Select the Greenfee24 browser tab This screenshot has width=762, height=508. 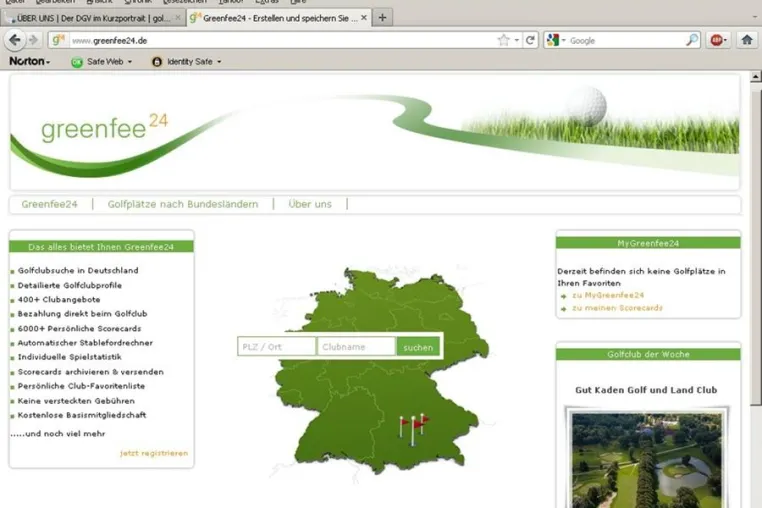pyautogui.click(x=279, y=18)
